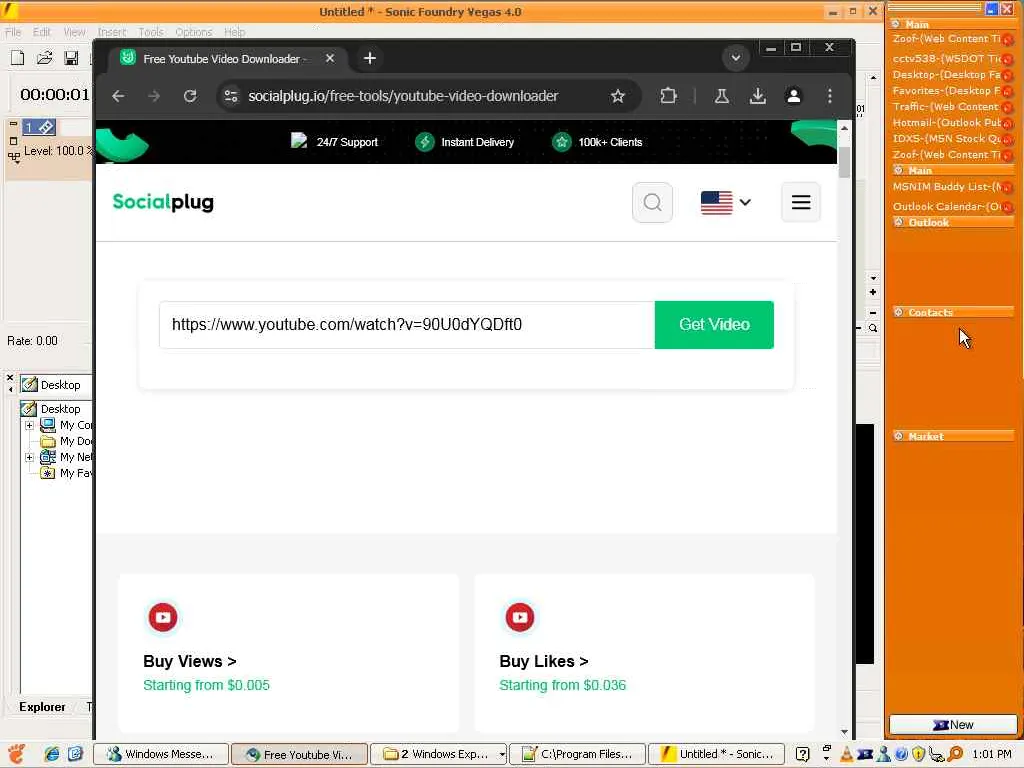
Task: Open the Vegas Options menu
Action: [x=193, y=32]
